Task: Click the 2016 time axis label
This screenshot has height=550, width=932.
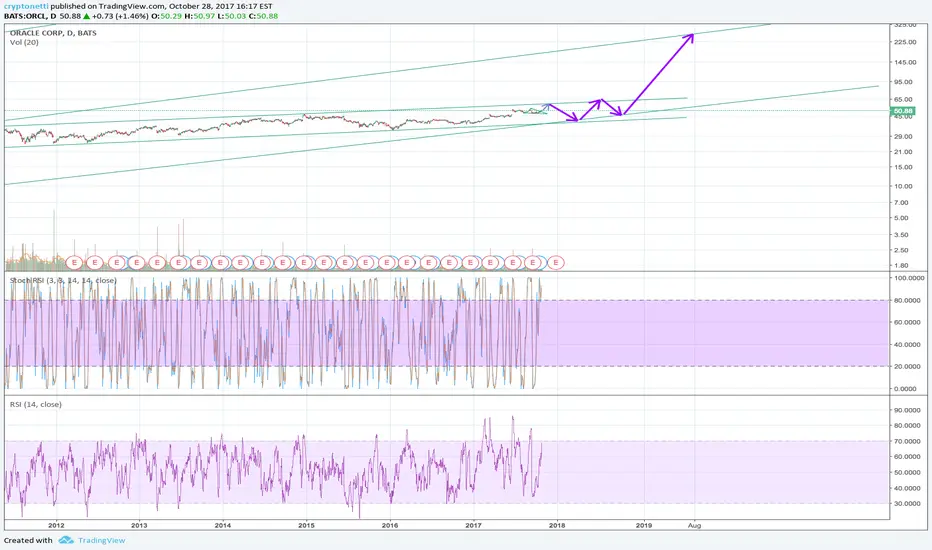Action: [390, 525]
